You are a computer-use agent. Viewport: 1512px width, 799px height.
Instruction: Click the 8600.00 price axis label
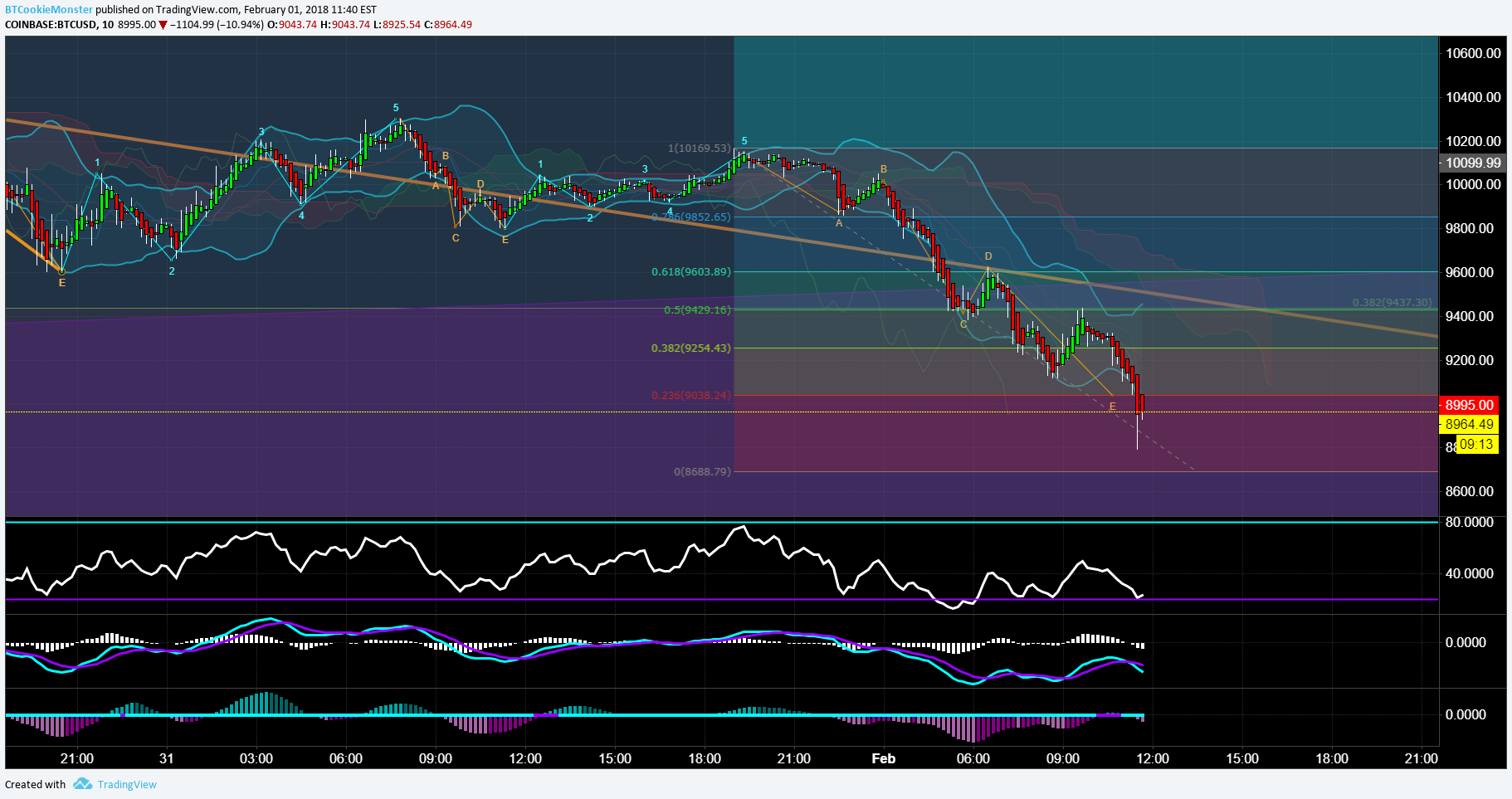(x=1469, y=492)
